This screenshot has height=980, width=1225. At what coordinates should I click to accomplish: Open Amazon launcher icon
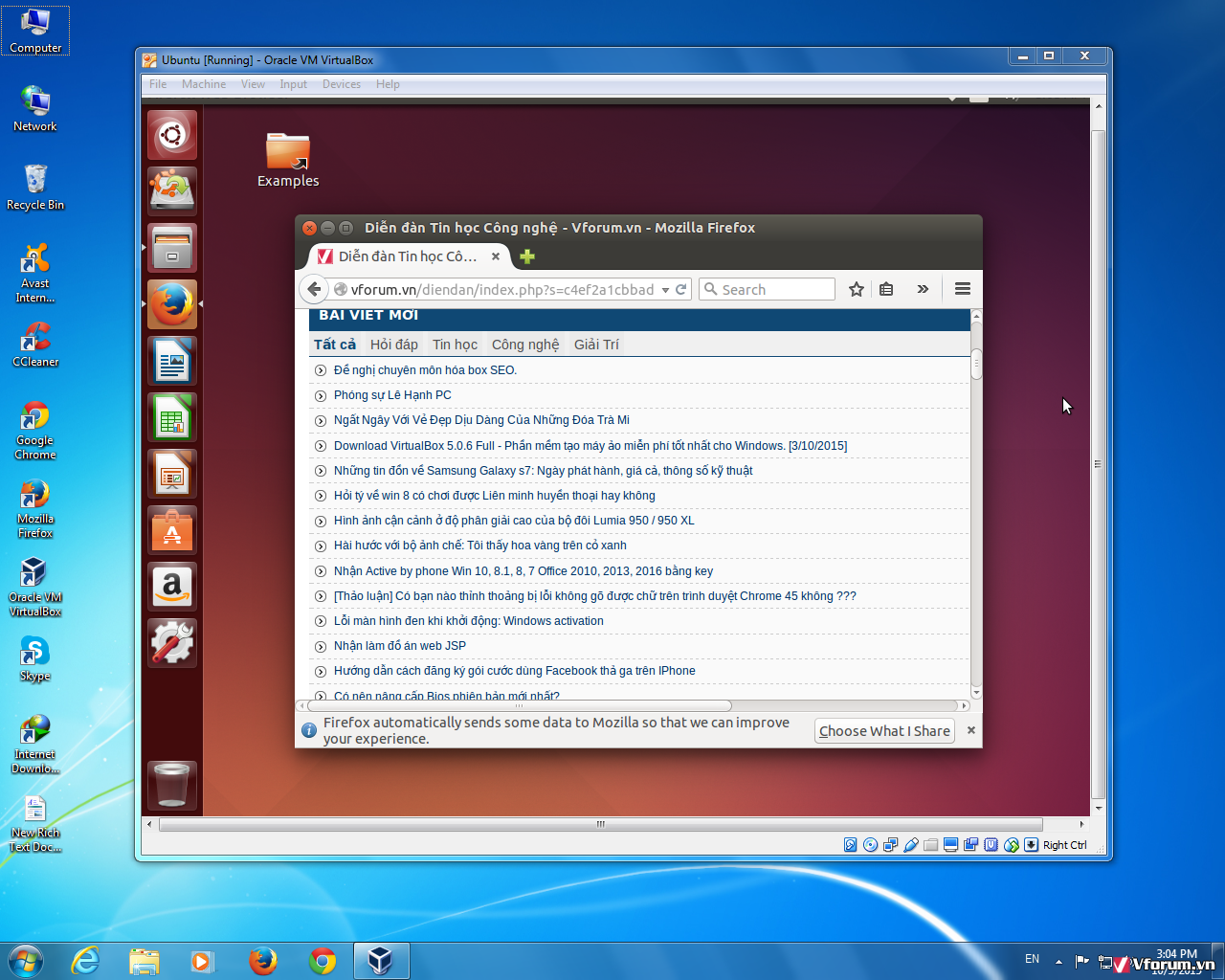pos(172,587)
